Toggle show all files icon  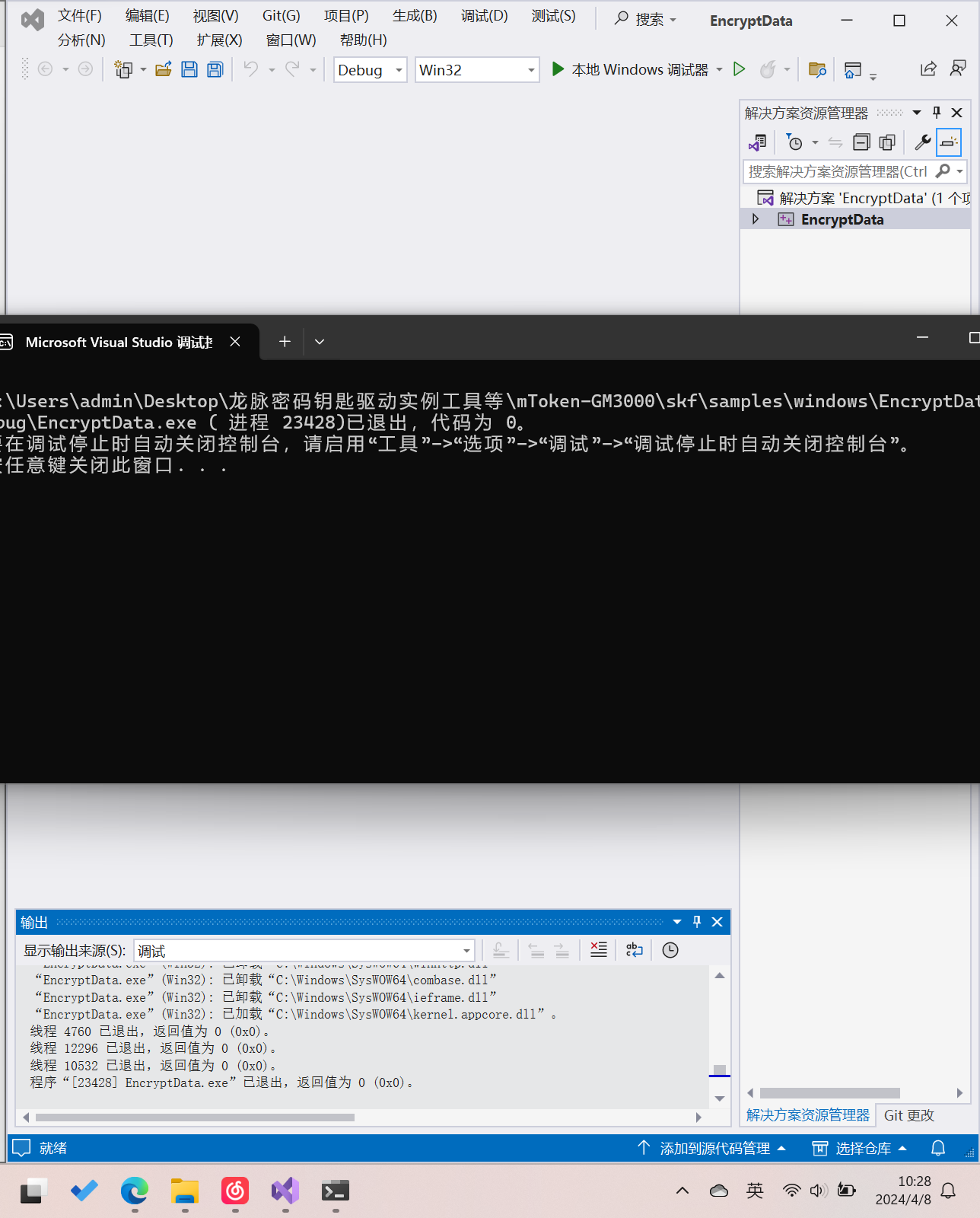[887, 142]
